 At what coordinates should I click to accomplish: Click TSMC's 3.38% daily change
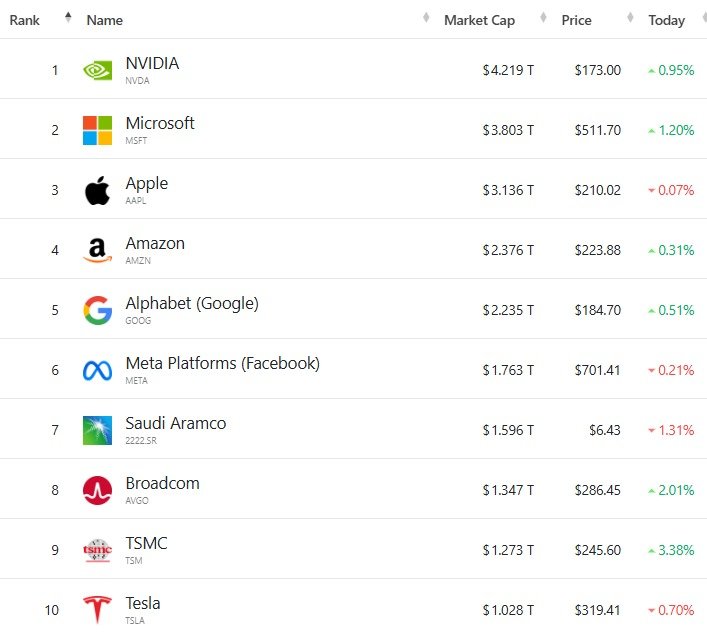click(670, 550)
